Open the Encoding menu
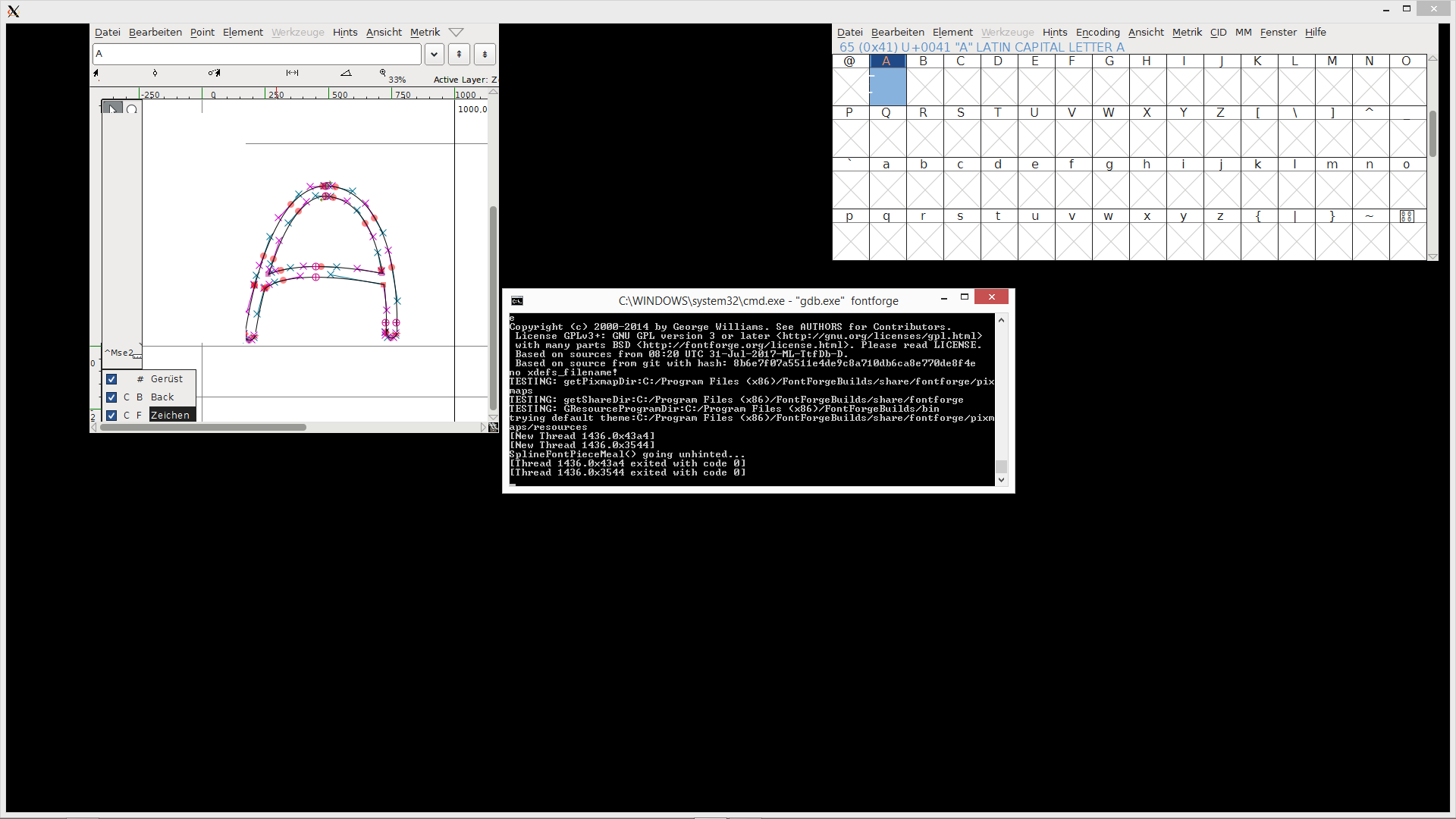 point(1098,33)
